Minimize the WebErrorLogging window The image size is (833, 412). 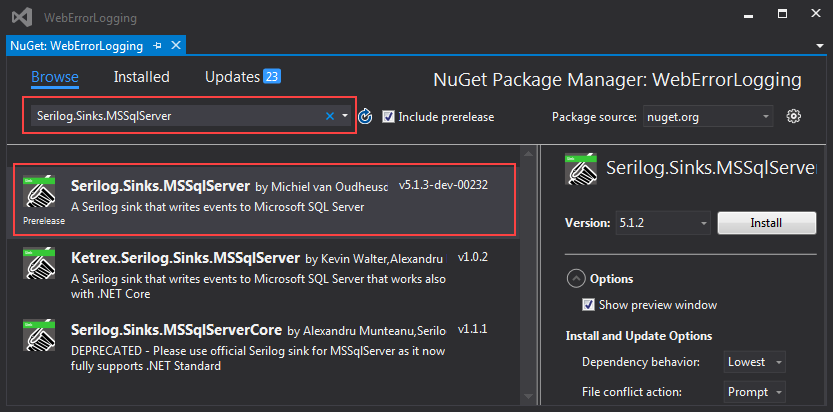coord(749,15)
